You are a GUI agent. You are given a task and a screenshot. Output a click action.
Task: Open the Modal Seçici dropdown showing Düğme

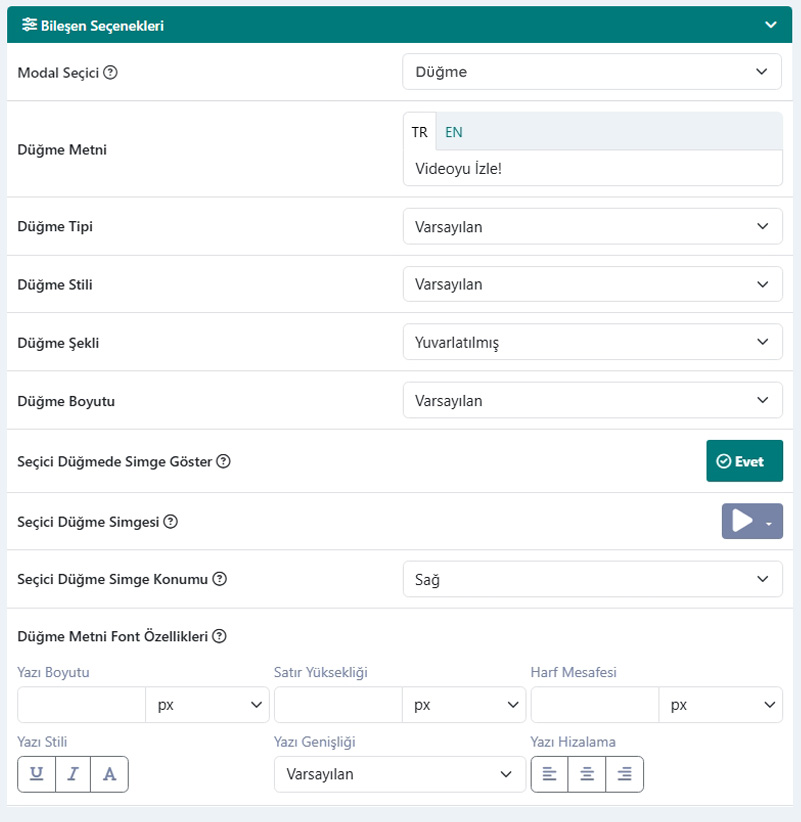tap(592, 71)
